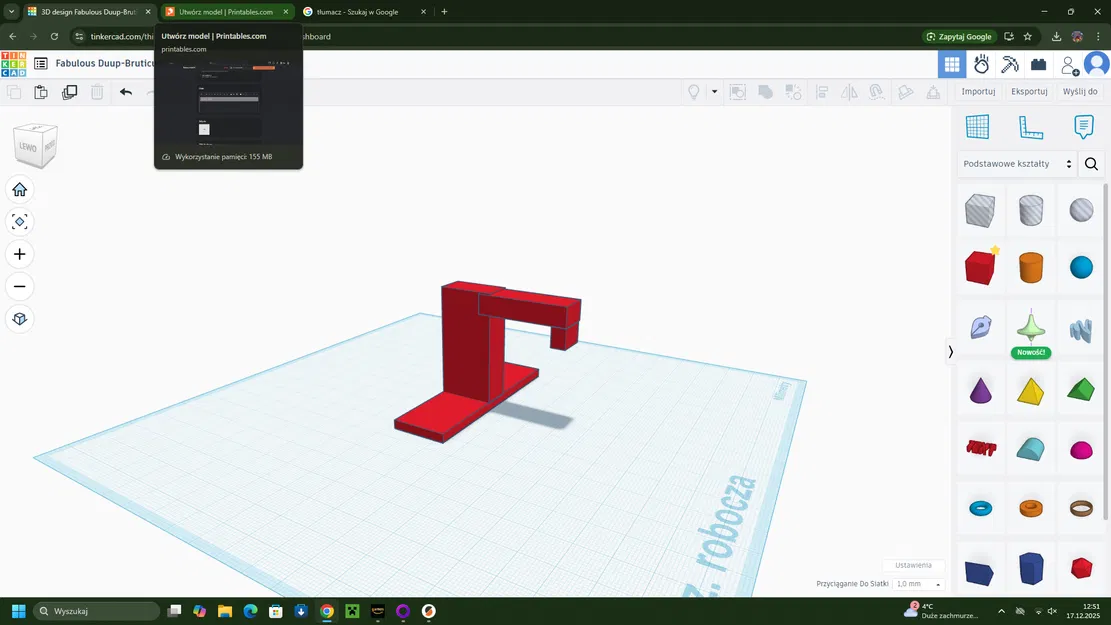Select the Ruler tool

click(x=1031, y=127)
